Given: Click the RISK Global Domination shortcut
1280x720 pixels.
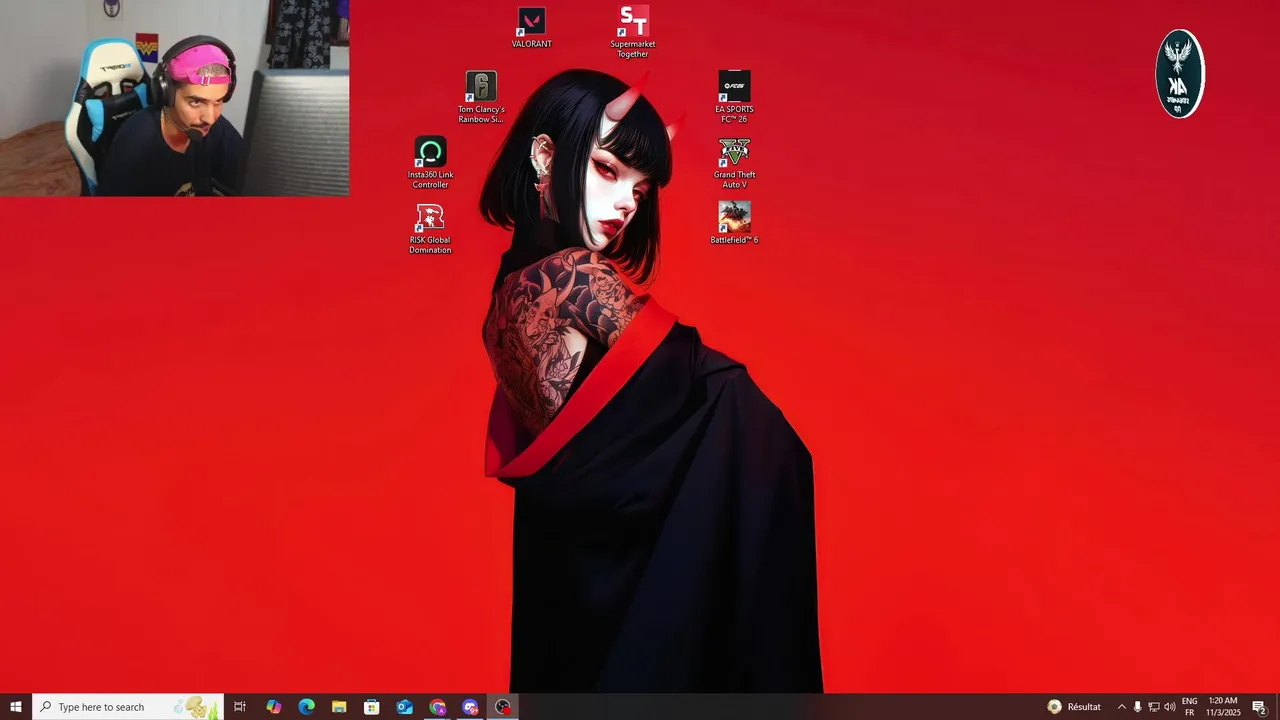Looking at the screenshot, I should [430, 229].
